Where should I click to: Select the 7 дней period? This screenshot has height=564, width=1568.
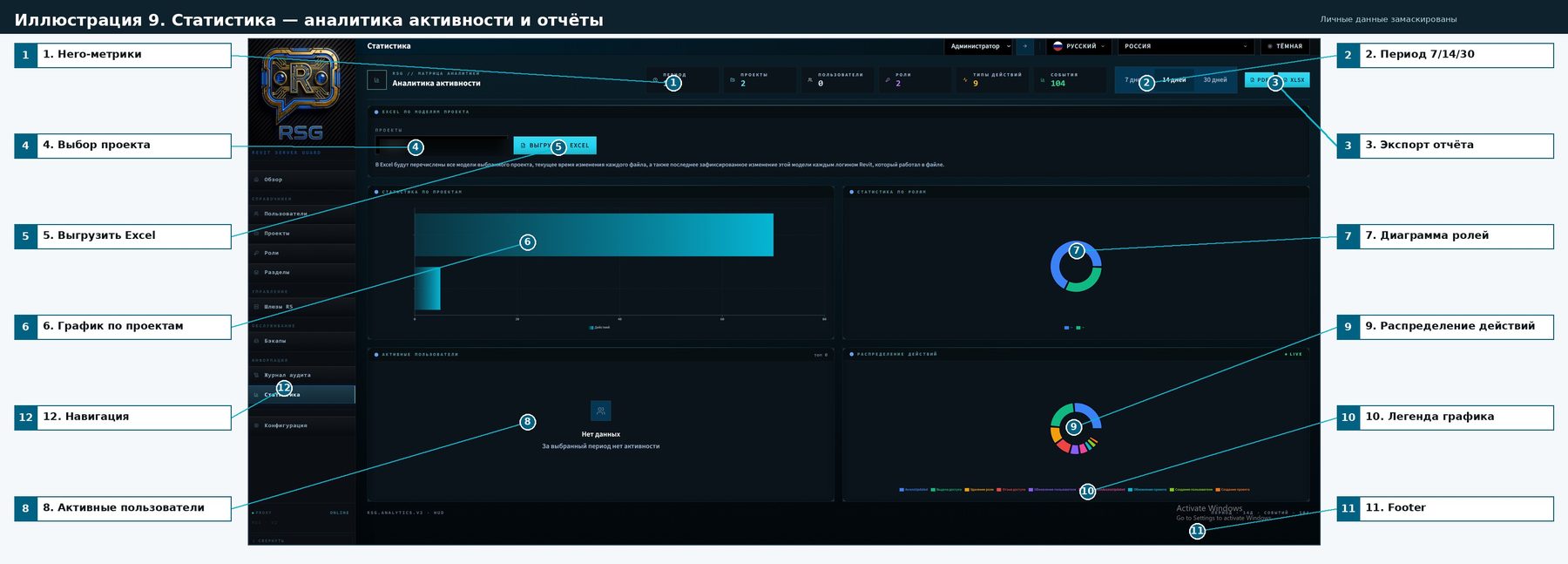pos(1133,80)
